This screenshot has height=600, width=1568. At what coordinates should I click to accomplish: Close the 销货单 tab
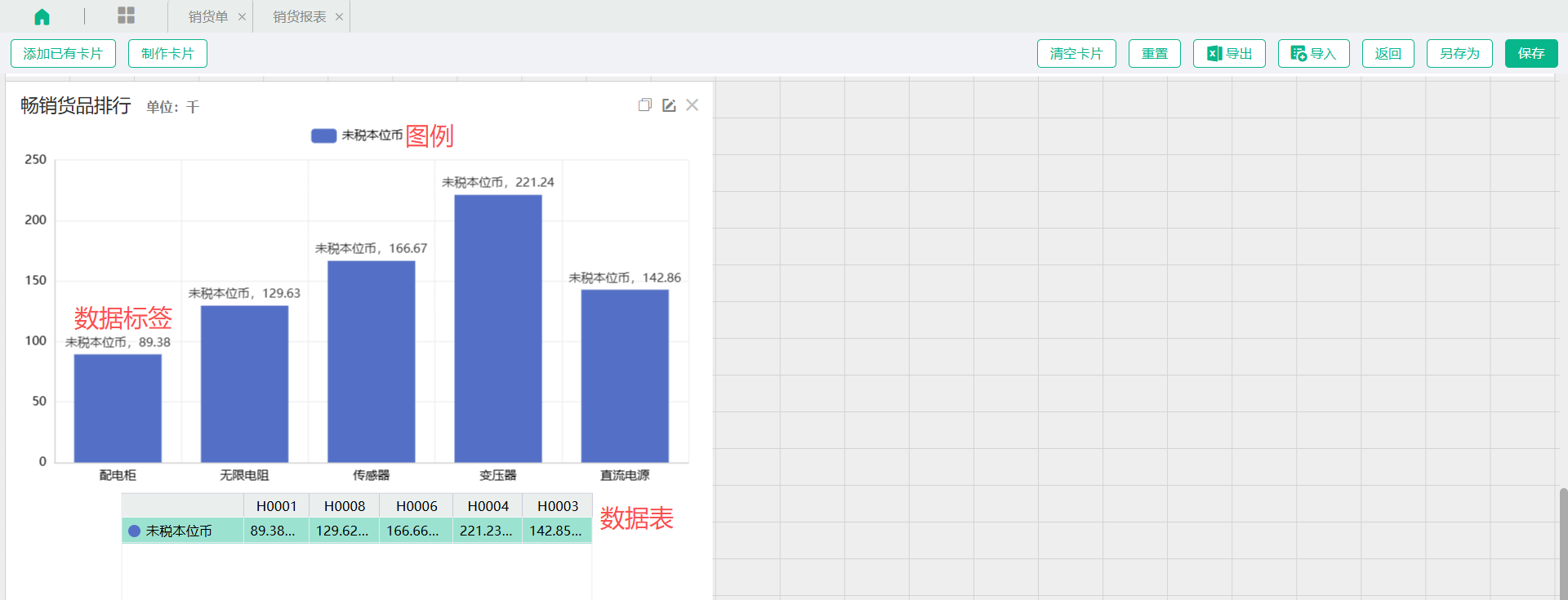[242, 17]
